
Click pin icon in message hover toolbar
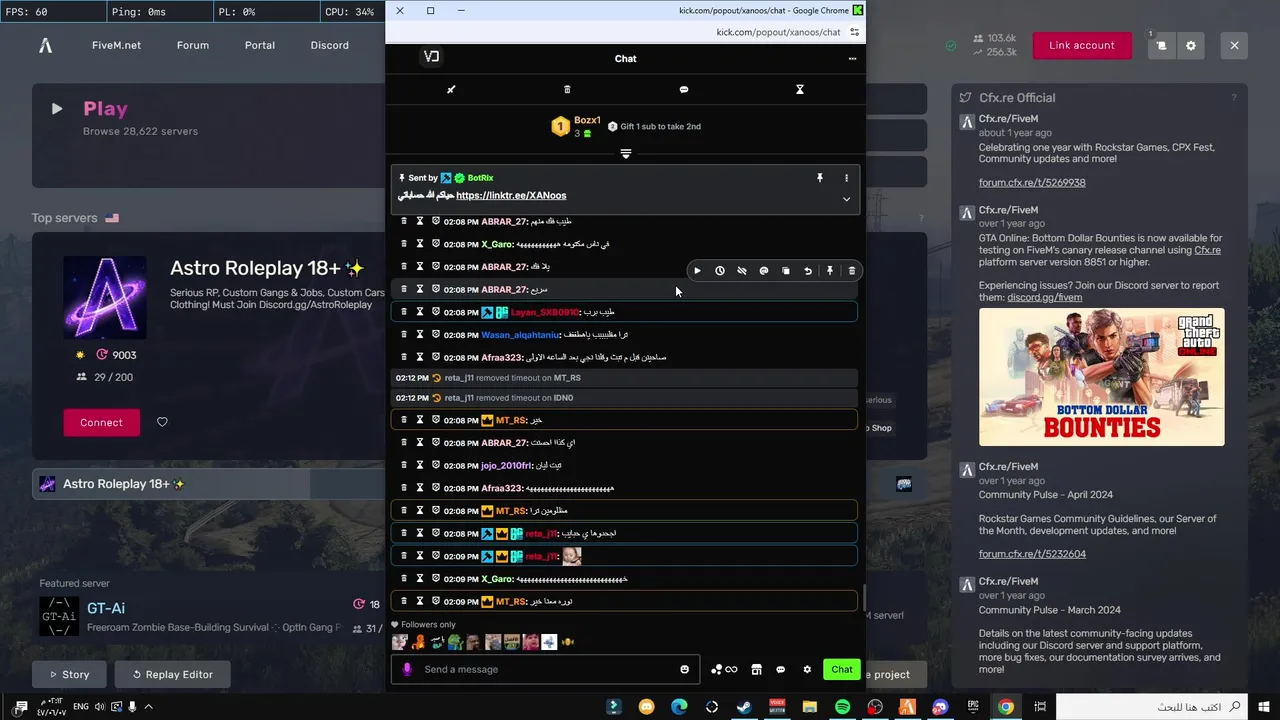click(830, 271)
